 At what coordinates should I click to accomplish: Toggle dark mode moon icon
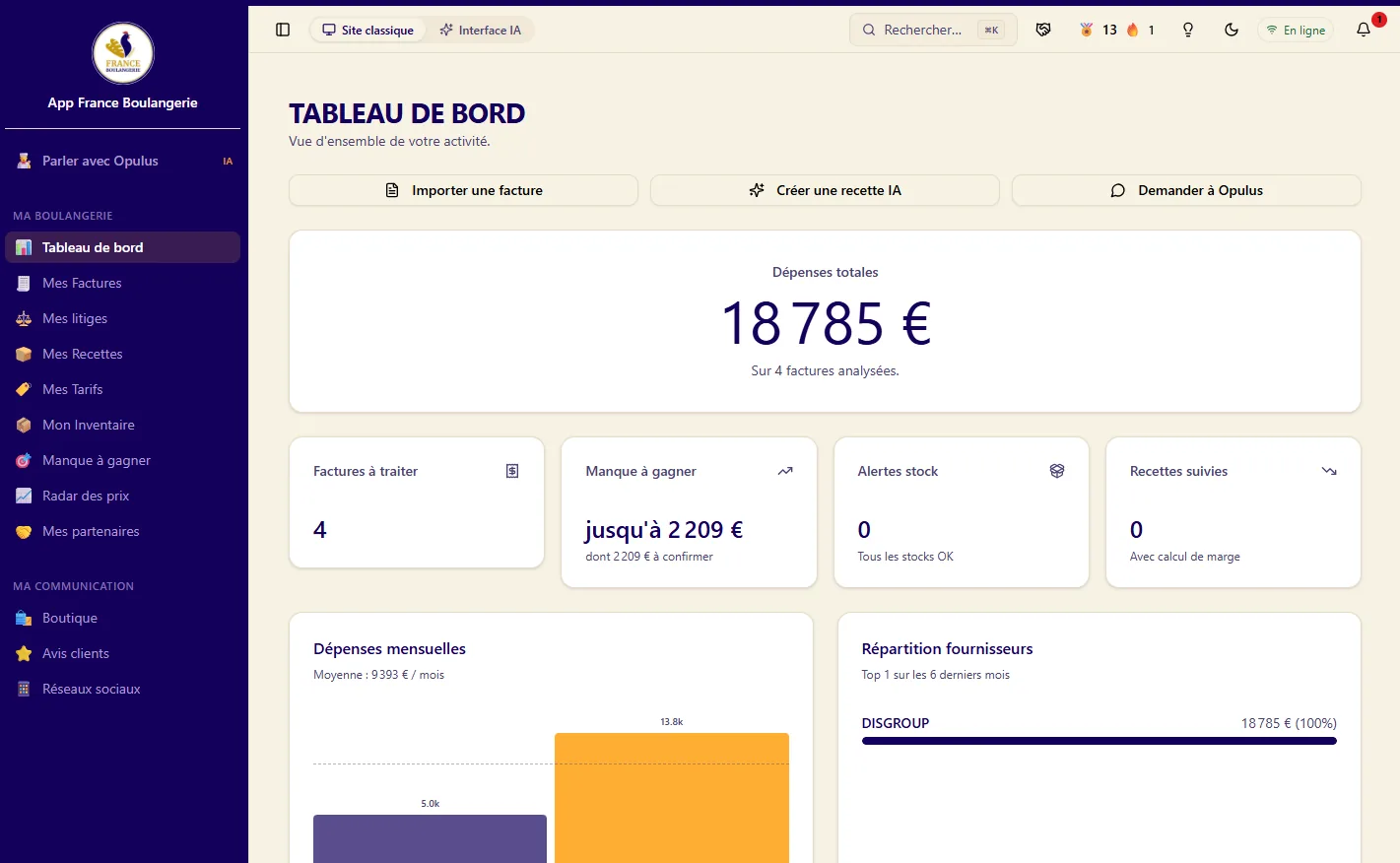coord(1232,30)
